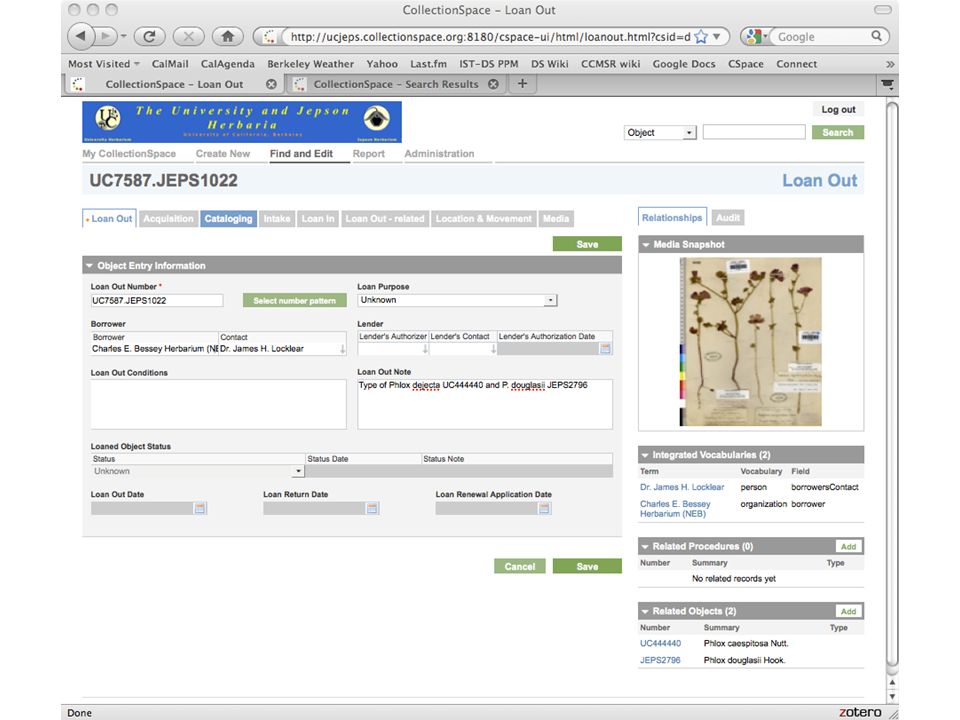Viewport: 960px width, 720px height.
Task: Open the tab list icon at right
Action: (887, 84)
